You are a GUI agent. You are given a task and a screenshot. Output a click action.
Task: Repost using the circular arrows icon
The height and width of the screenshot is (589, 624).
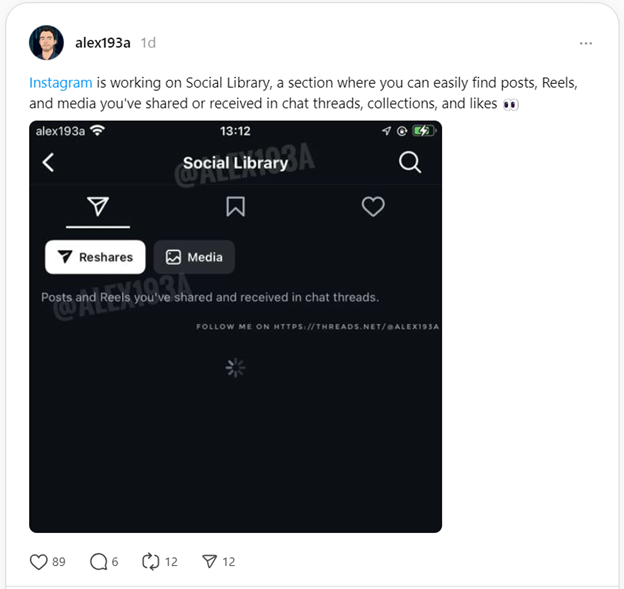click(x=151, y=562)
